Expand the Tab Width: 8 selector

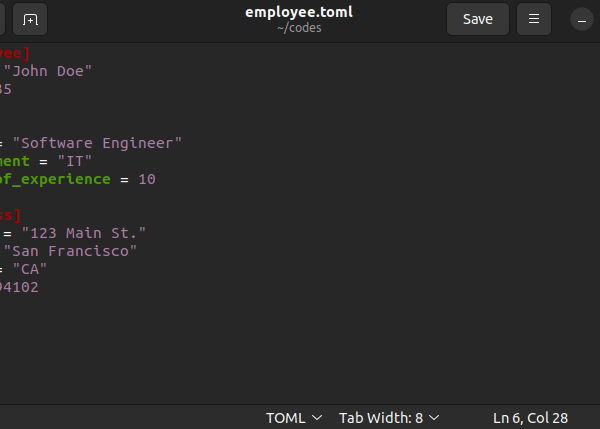(x=389, y=418)
